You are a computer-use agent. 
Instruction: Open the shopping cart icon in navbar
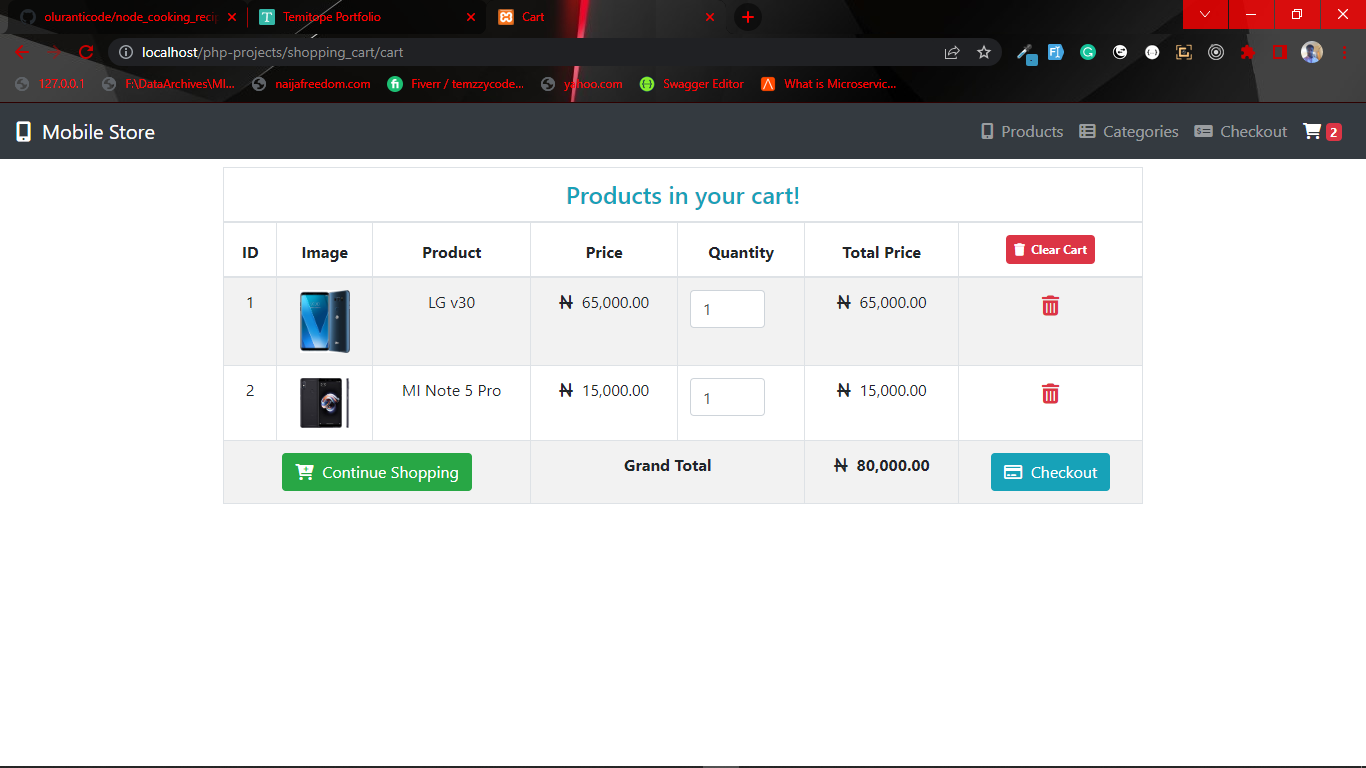[x=1312, y=132]
